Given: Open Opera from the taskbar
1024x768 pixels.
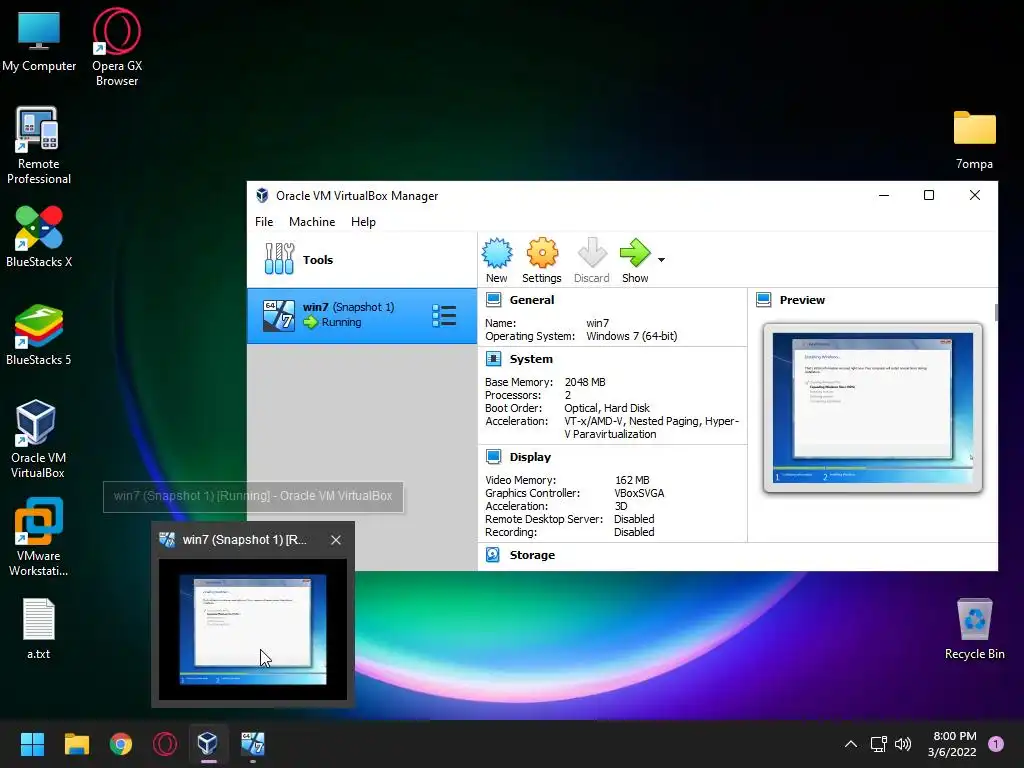Looking at the screenshot, I should (165, 744).
